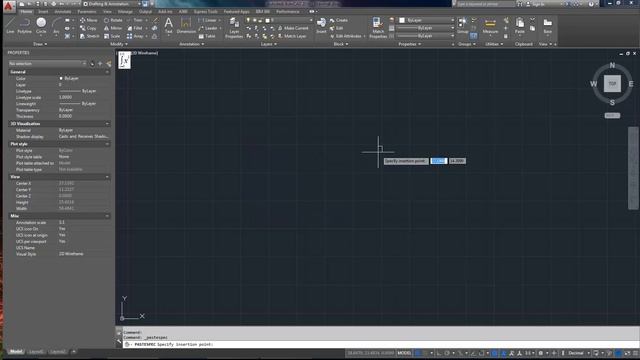This screenshot has height=360, width=640.
Task: Expand the Block panel
Action: click(x=341, y=44)
